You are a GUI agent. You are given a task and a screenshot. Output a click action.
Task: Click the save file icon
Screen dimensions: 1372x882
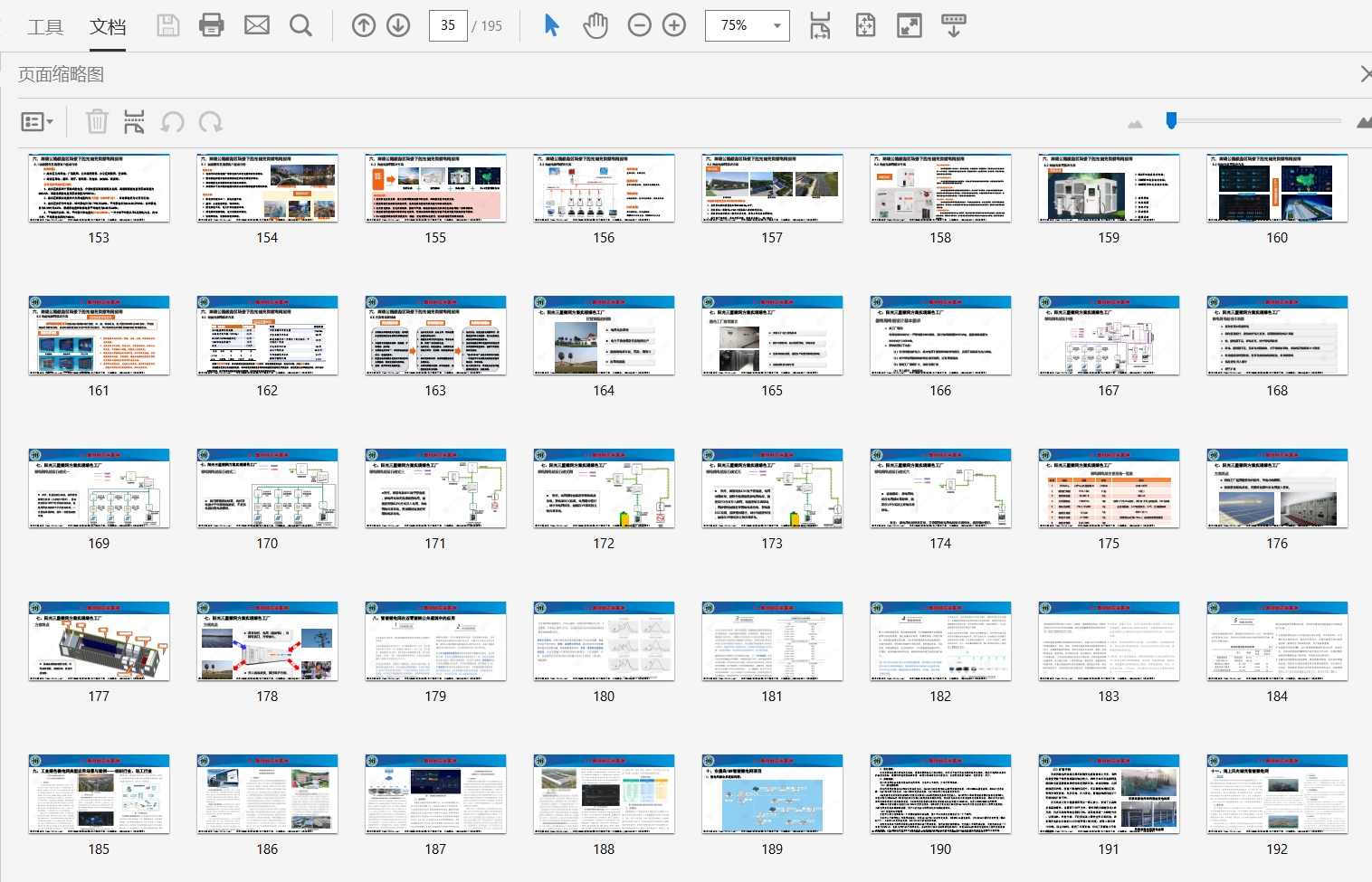168,25
